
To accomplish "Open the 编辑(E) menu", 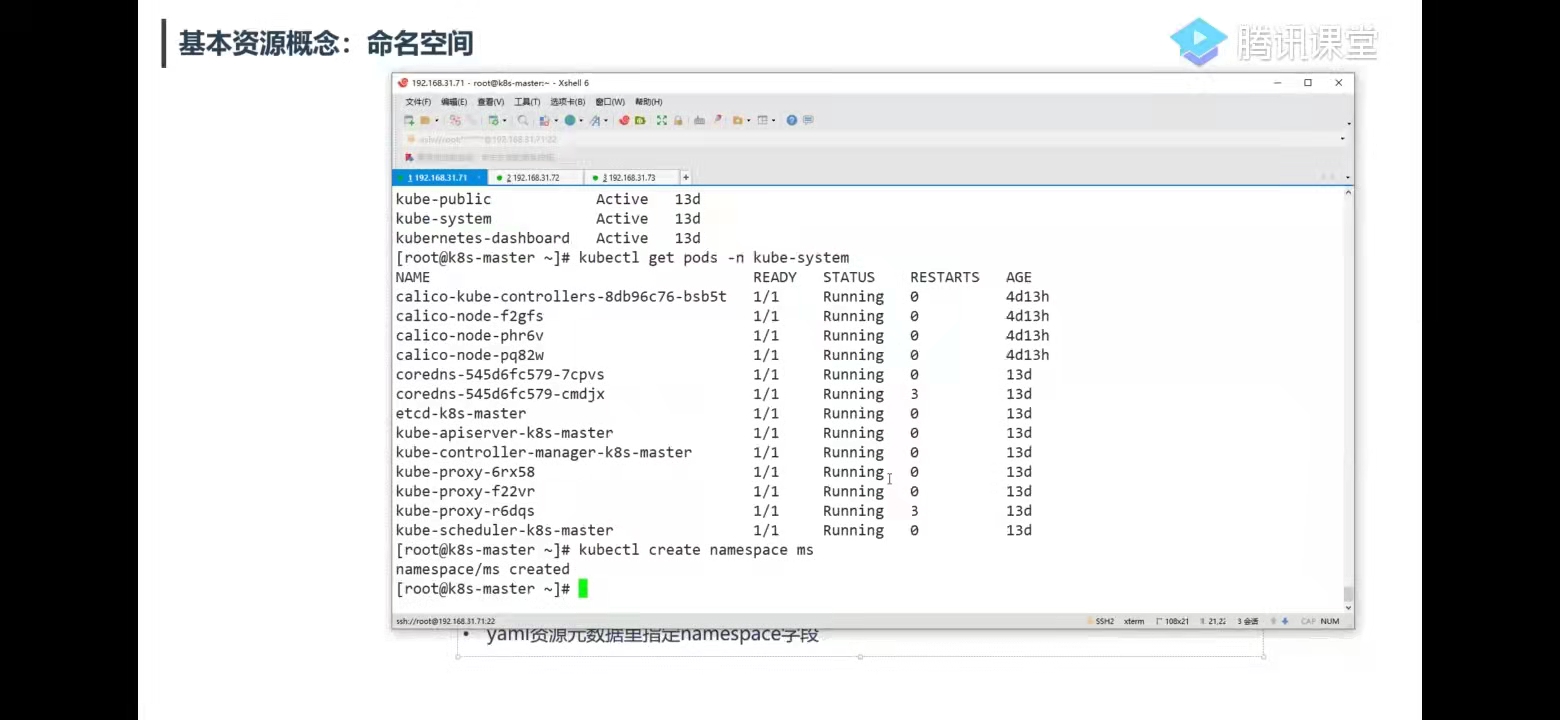I will pyautogui.click(x=454, y=102).
